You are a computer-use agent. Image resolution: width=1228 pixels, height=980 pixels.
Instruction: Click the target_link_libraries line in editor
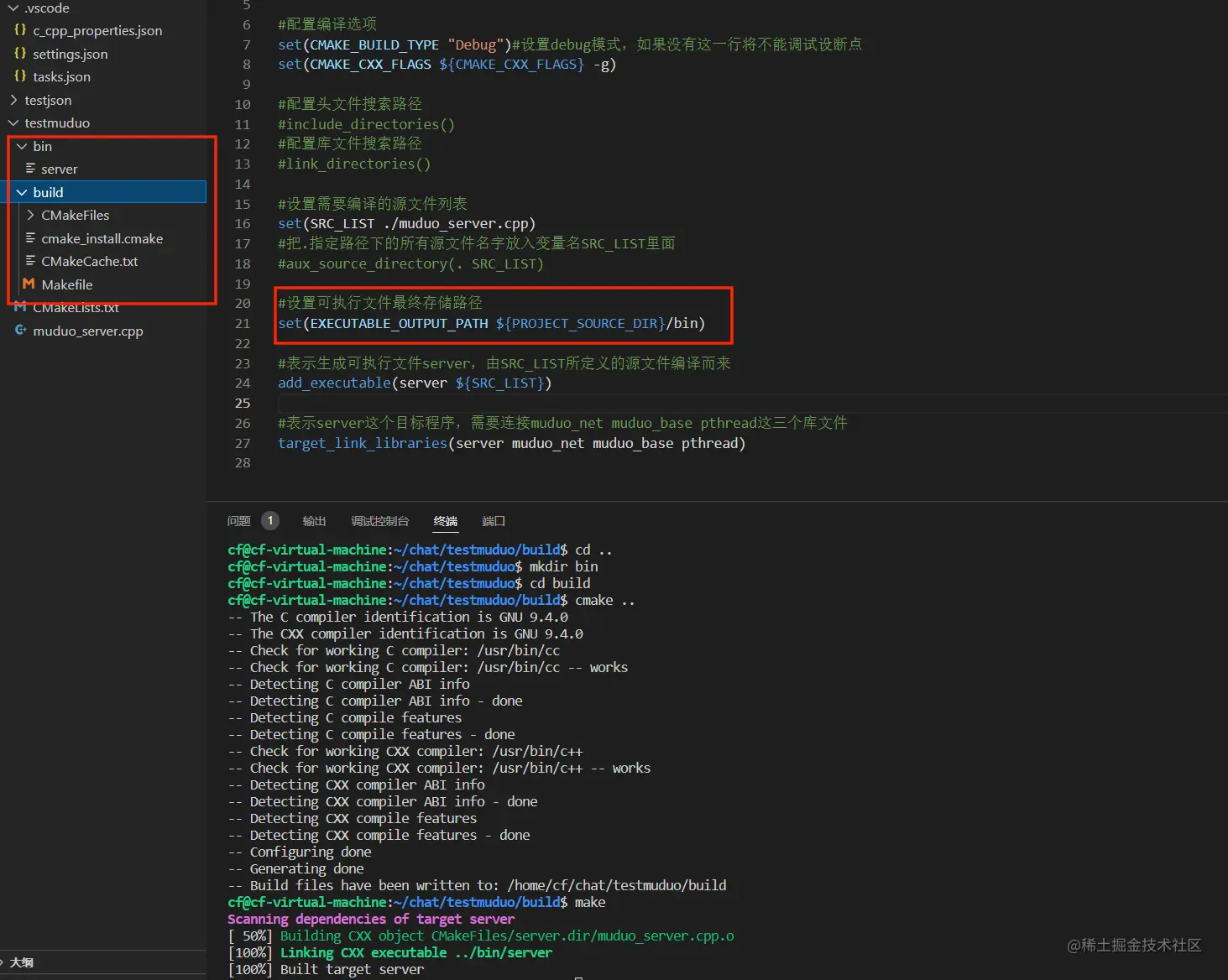pyautogui.click(x=512, y=443)
